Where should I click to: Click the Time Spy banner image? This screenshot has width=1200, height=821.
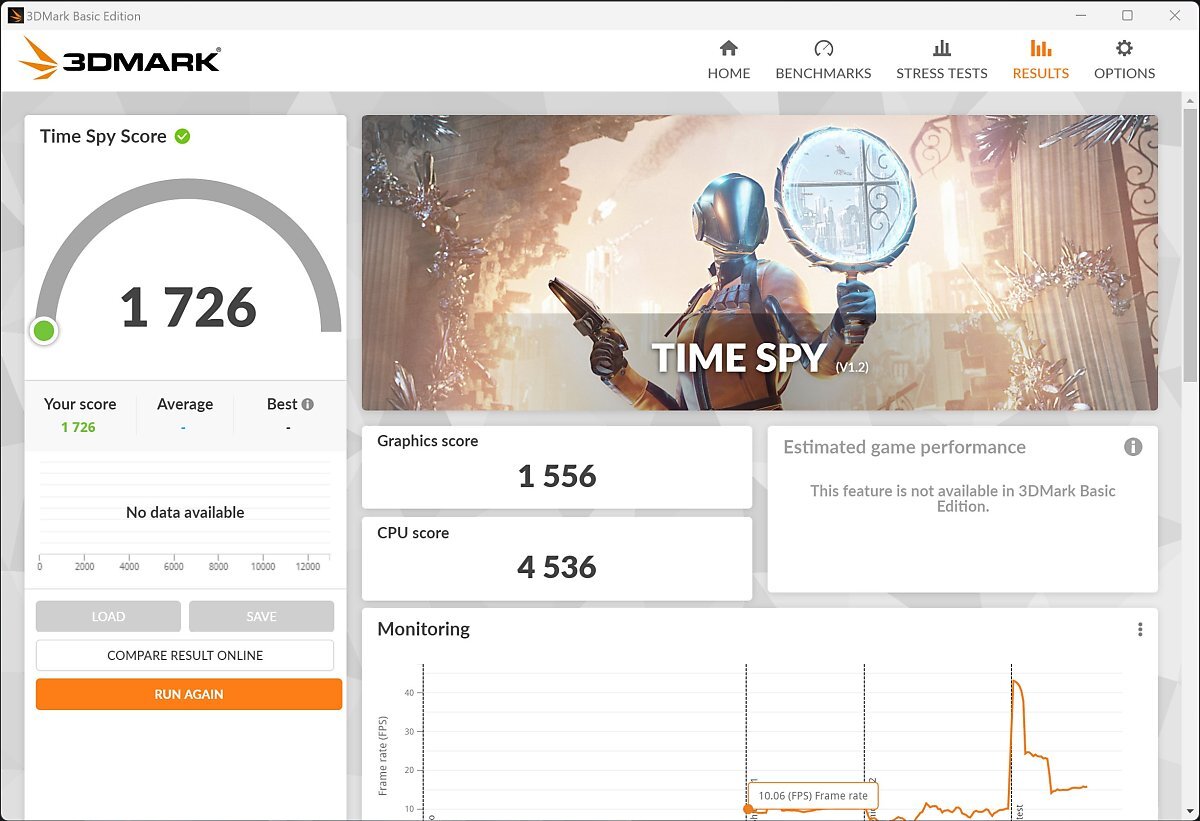pyautogui.click(x=760, y=263)
